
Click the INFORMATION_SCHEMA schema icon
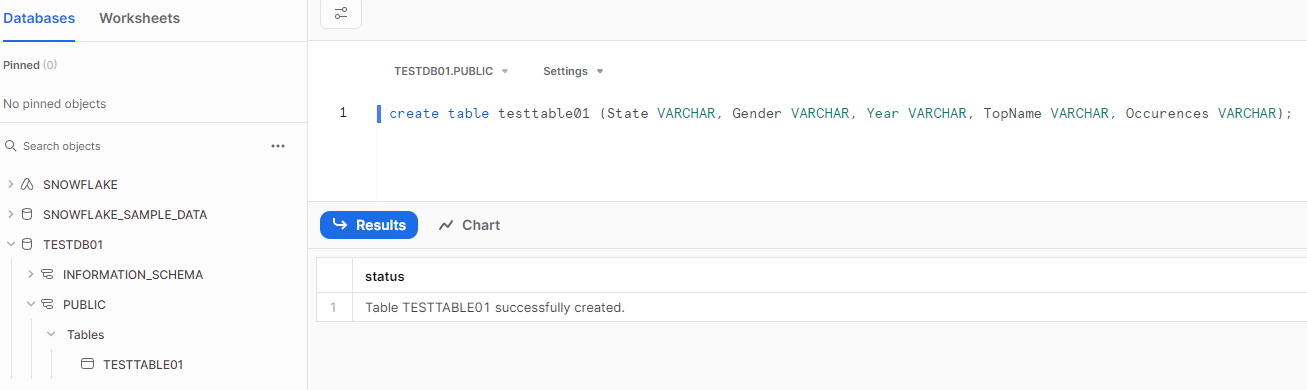(x=47, y=275)
